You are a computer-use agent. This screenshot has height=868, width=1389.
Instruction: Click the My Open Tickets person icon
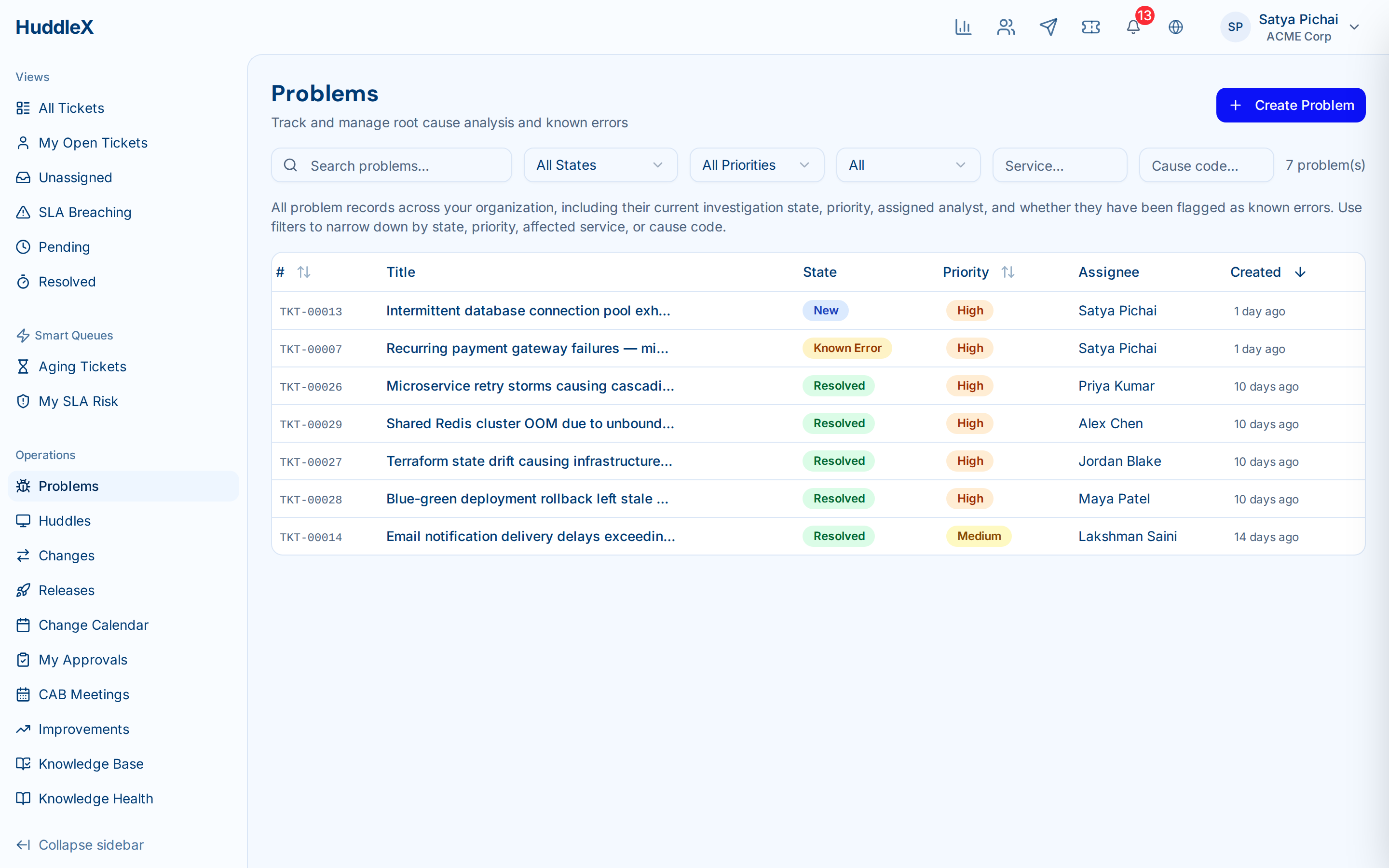point(23,143)
